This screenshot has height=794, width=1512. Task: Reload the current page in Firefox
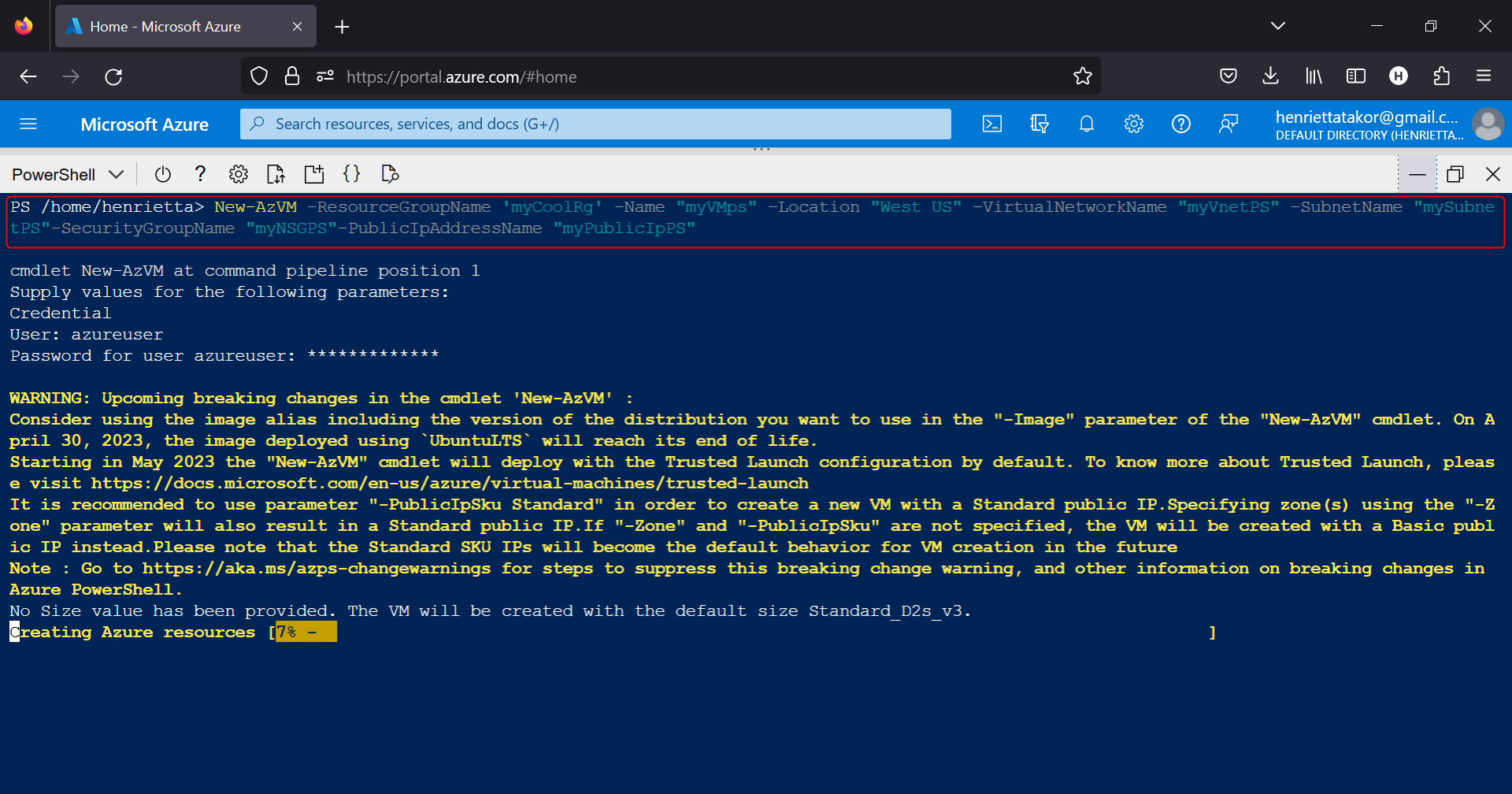click(x=113, y=76)
